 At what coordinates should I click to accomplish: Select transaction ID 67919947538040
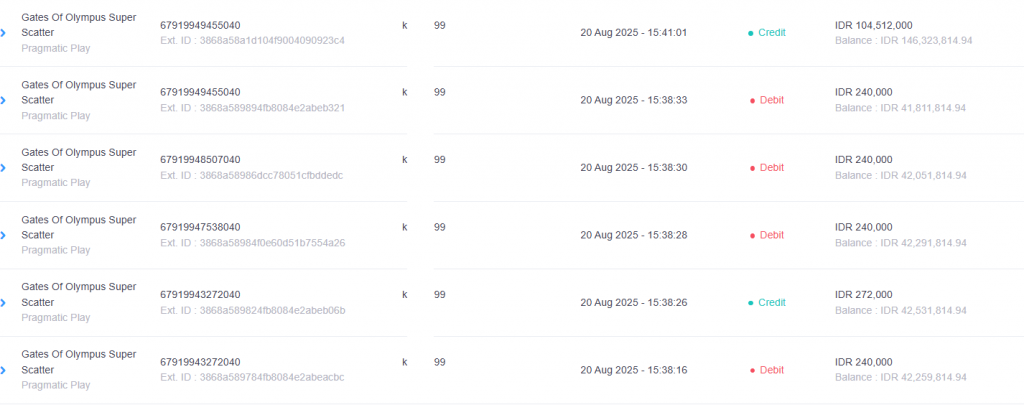click(x=200, y=227)
